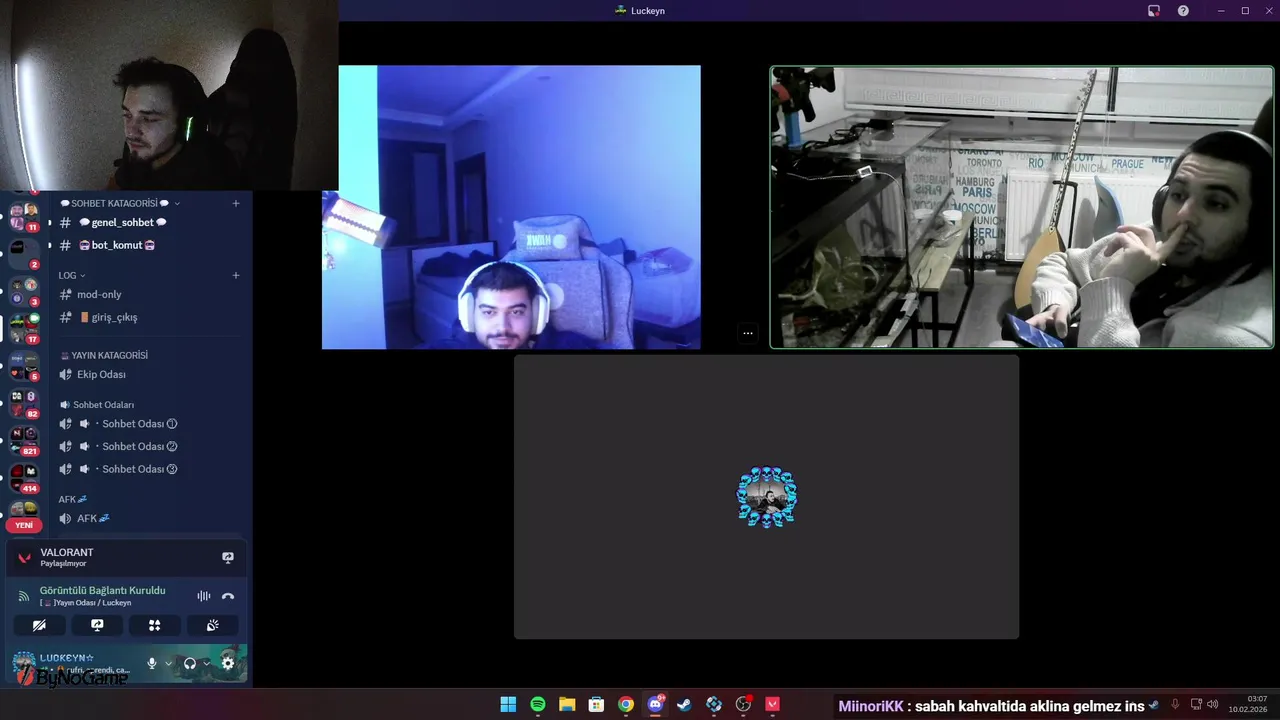The width and height of the screenshot is (1280, 720).
Task: Launch Spotify from the taskbar
Action: (538, 704)
